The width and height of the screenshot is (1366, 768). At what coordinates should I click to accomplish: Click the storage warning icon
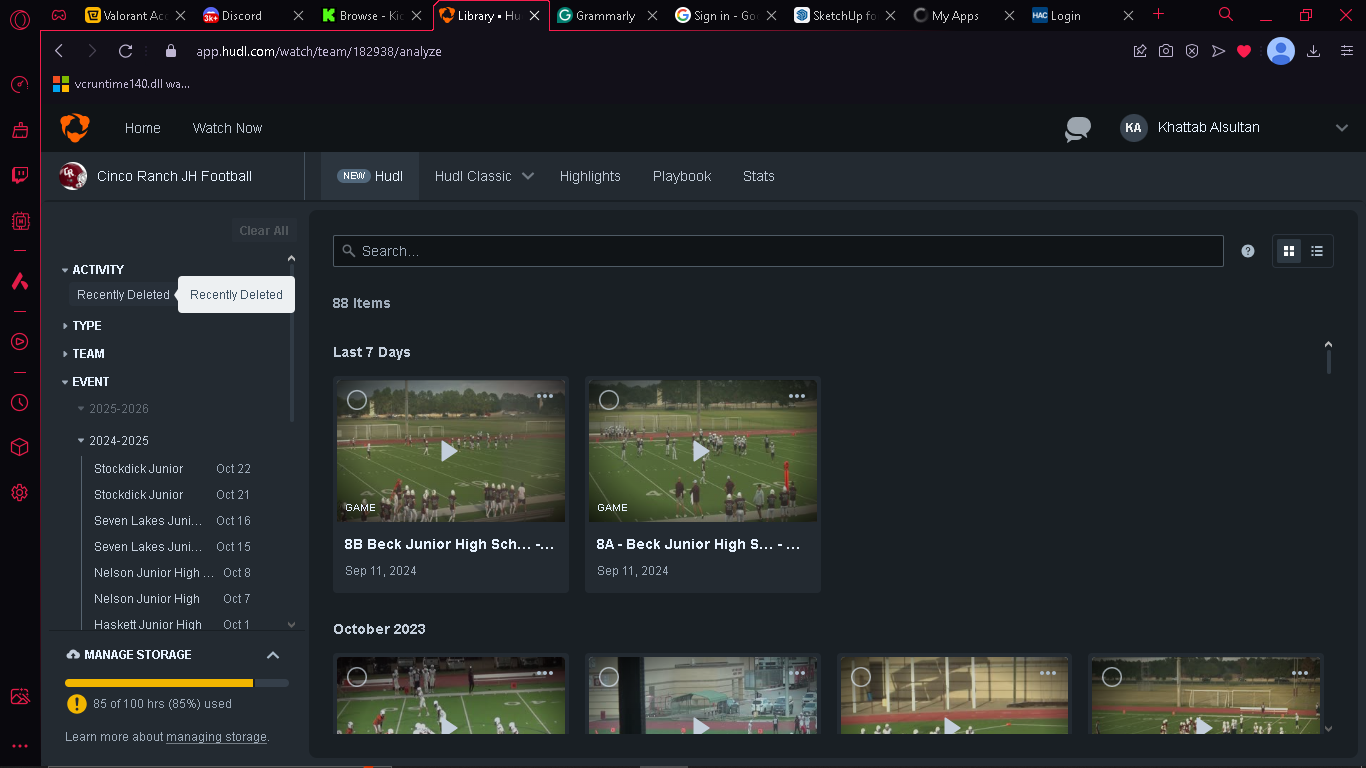tap(76, 704)
